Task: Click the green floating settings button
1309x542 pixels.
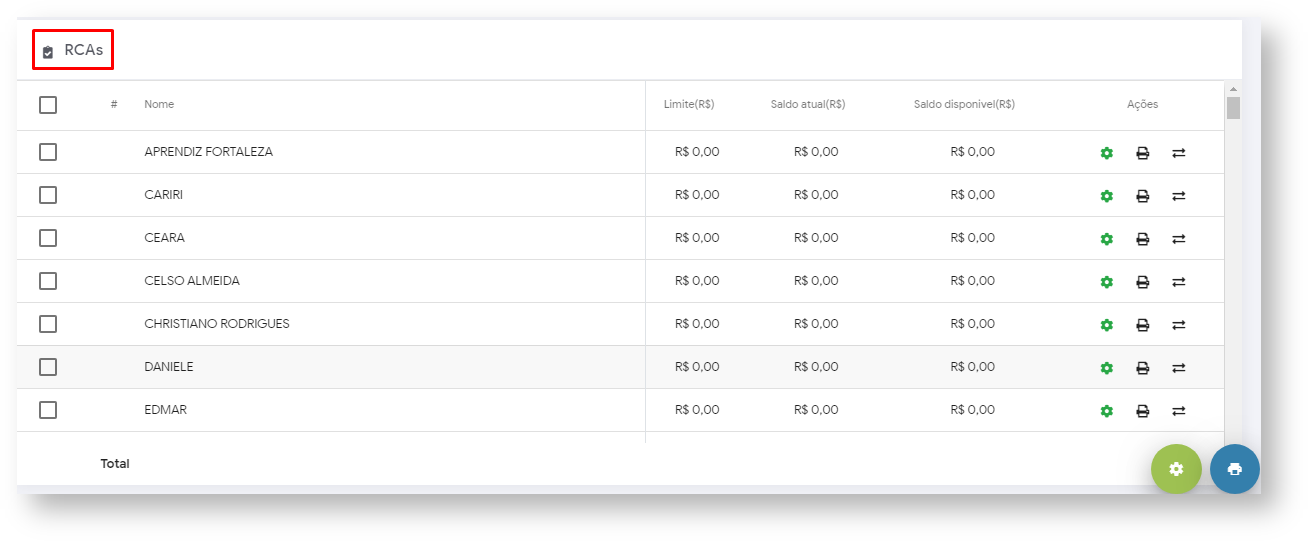Action: (x=1176, y=469)
